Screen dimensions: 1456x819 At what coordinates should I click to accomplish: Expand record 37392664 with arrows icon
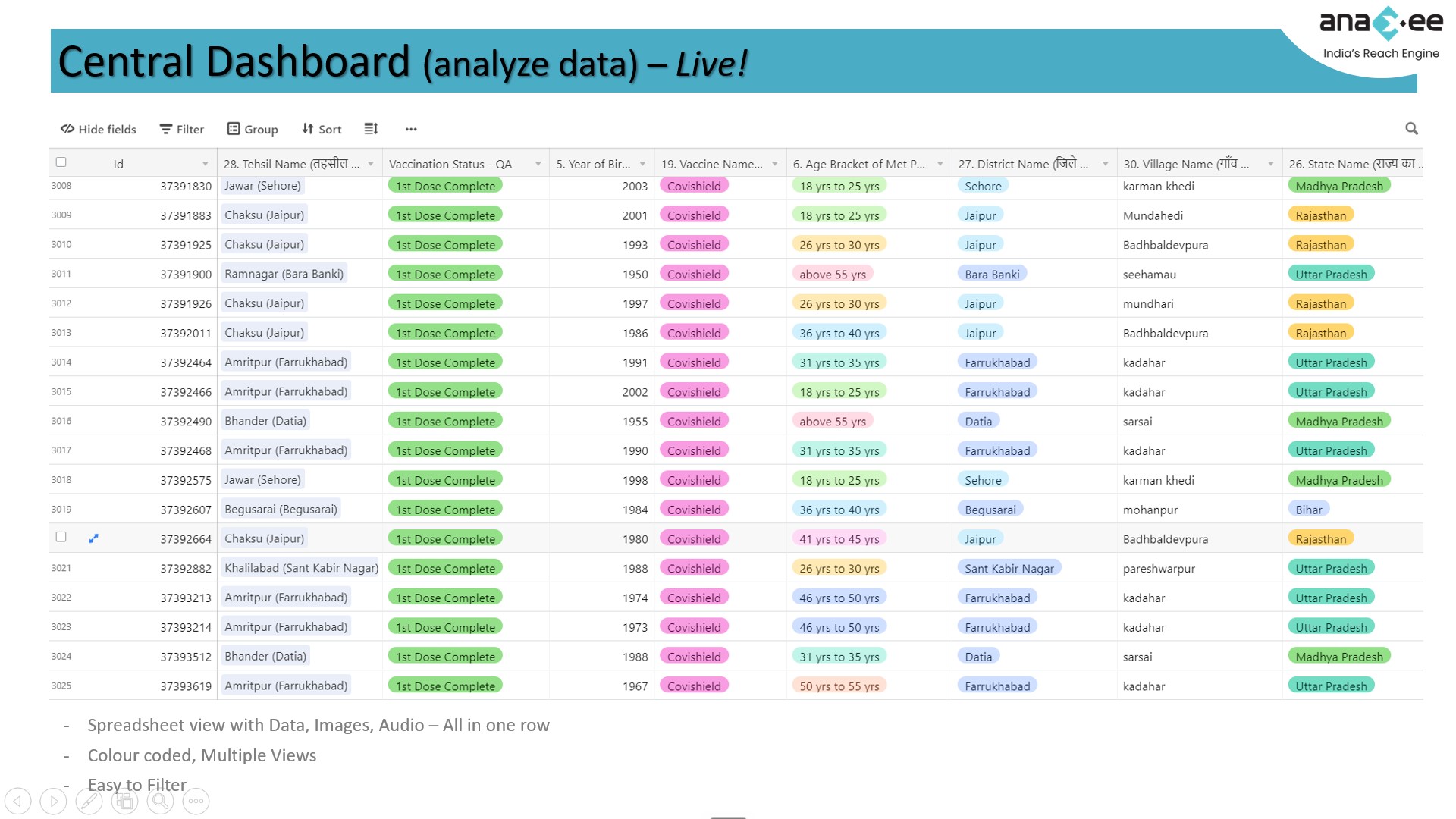click(x=94, y=538)
